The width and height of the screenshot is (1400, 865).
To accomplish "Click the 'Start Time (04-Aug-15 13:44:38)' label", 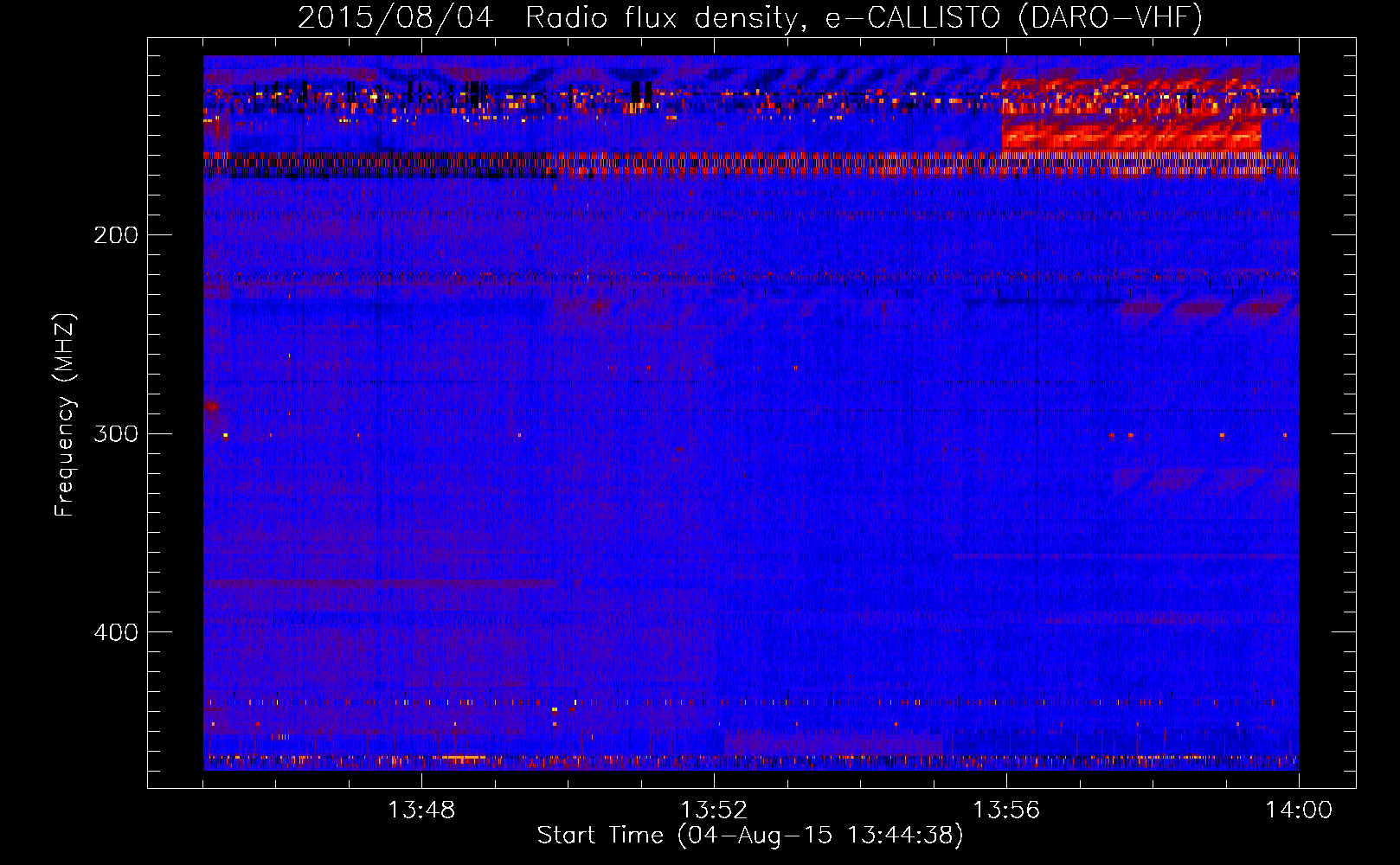I will (x=750, y=836).
